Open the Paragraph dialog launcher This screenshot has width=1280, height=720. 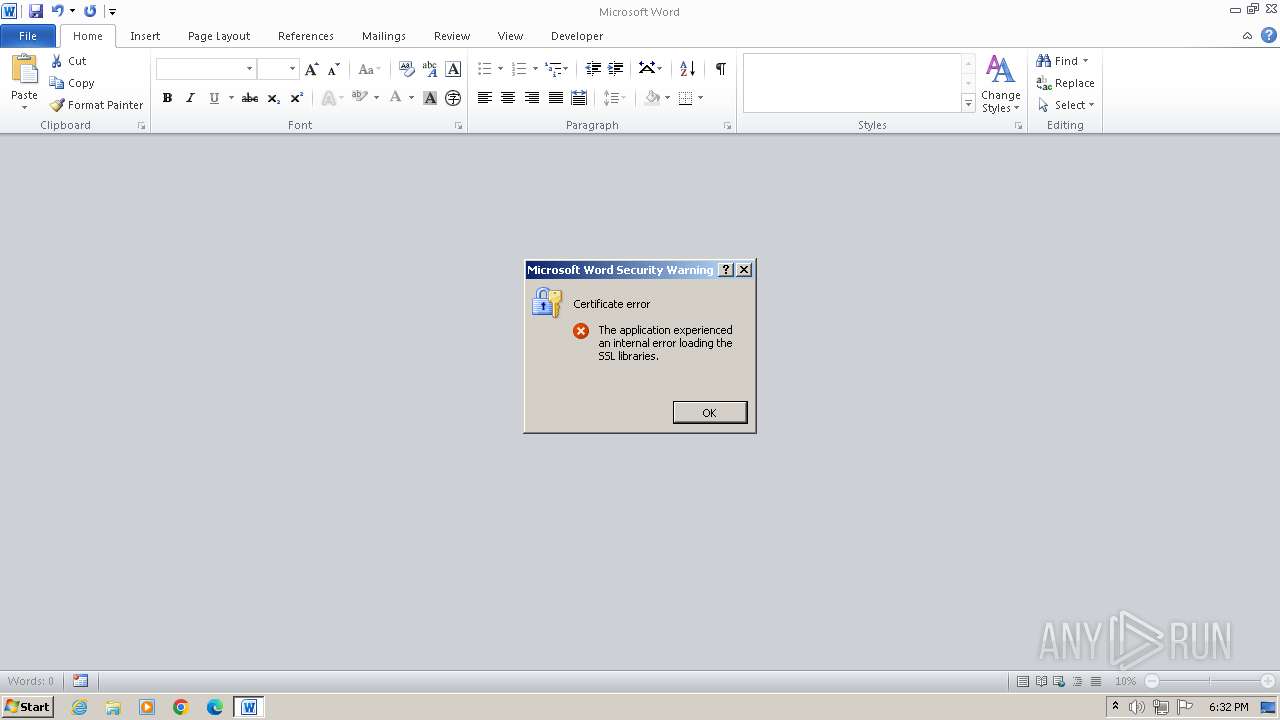727,126
